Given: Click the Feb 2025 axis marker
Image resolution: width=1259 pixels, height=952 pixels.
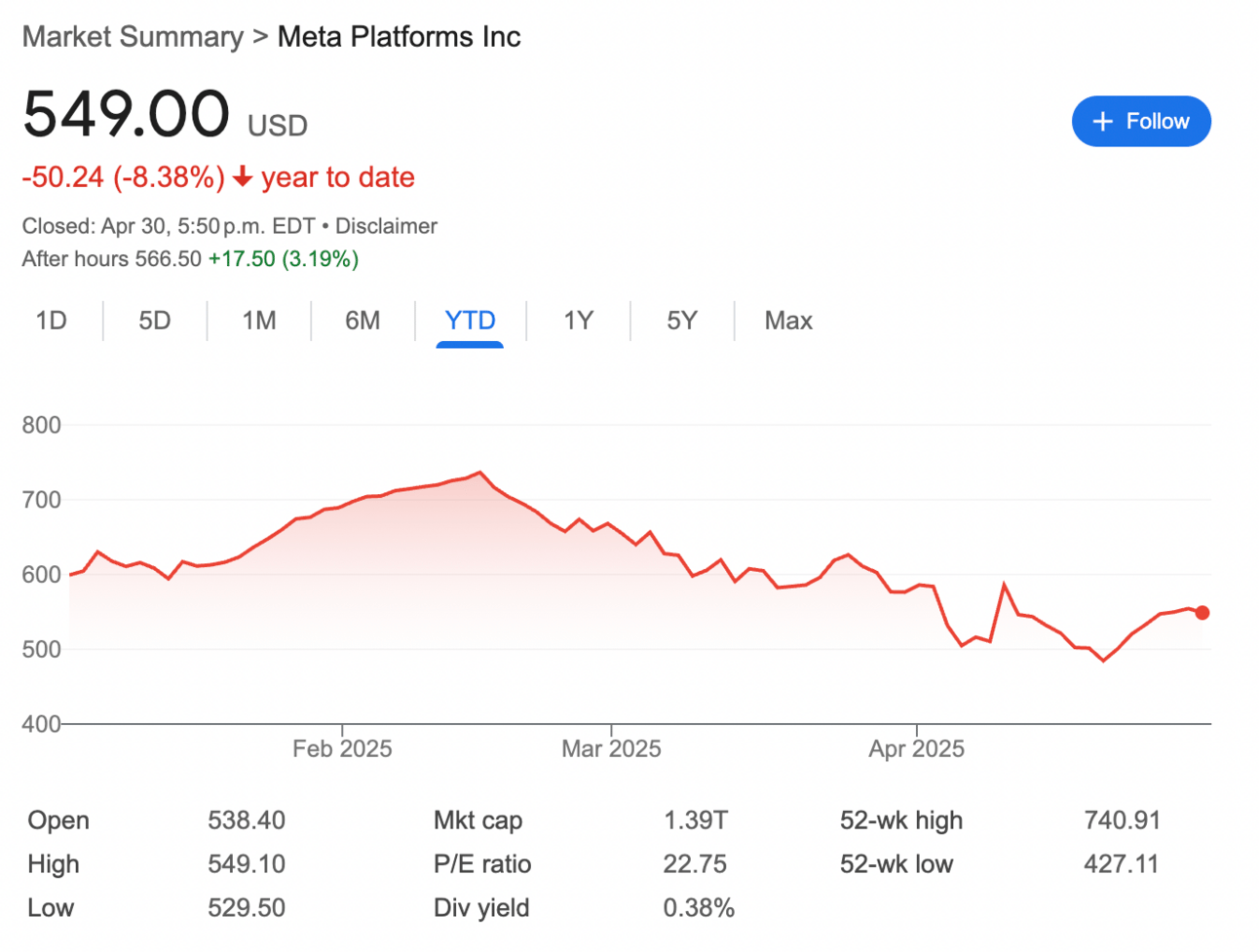Looking at the screenshot, I should pyautogui.click(x=342, y=748).
